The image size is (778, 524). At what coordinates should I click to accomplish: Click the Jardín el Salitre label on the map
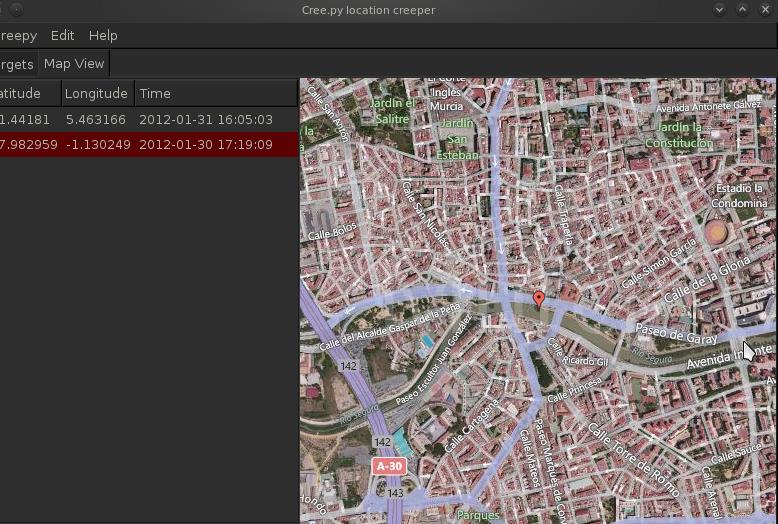pyautogui.click(x=392, y=110)
